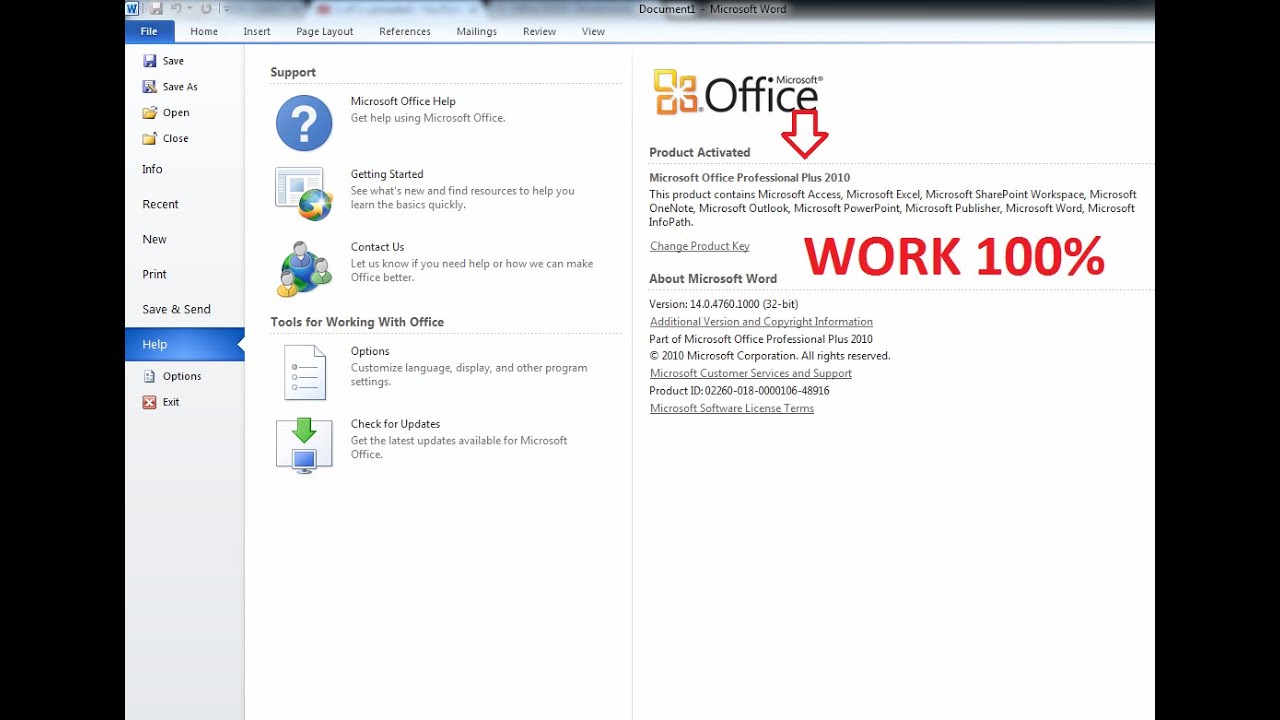1280x720 pixels.
Task: Open the Page Layout ribbon tab
Action: [x=325, y=31]
